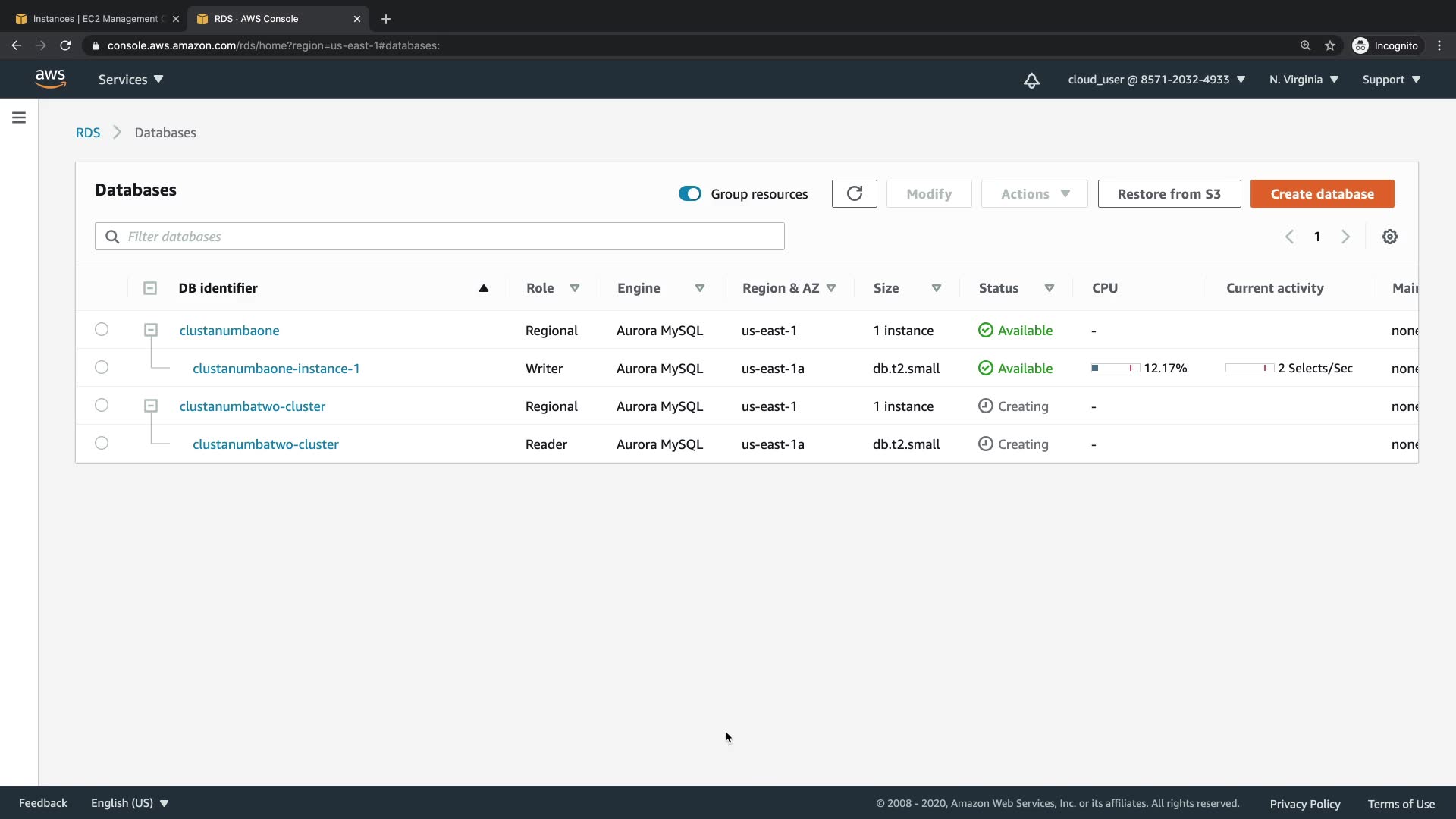This screenshot has width=1456, height=819.
Task: Toggle the Group resources switch
Action: (x=689, y=194)
